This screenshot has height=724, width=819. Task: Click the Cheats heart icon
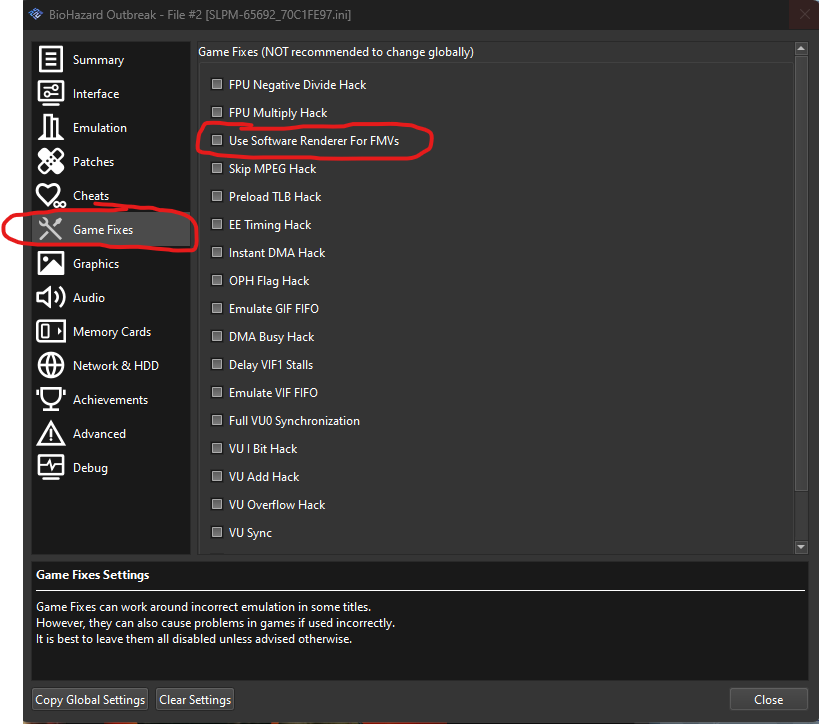click(51, 195)
